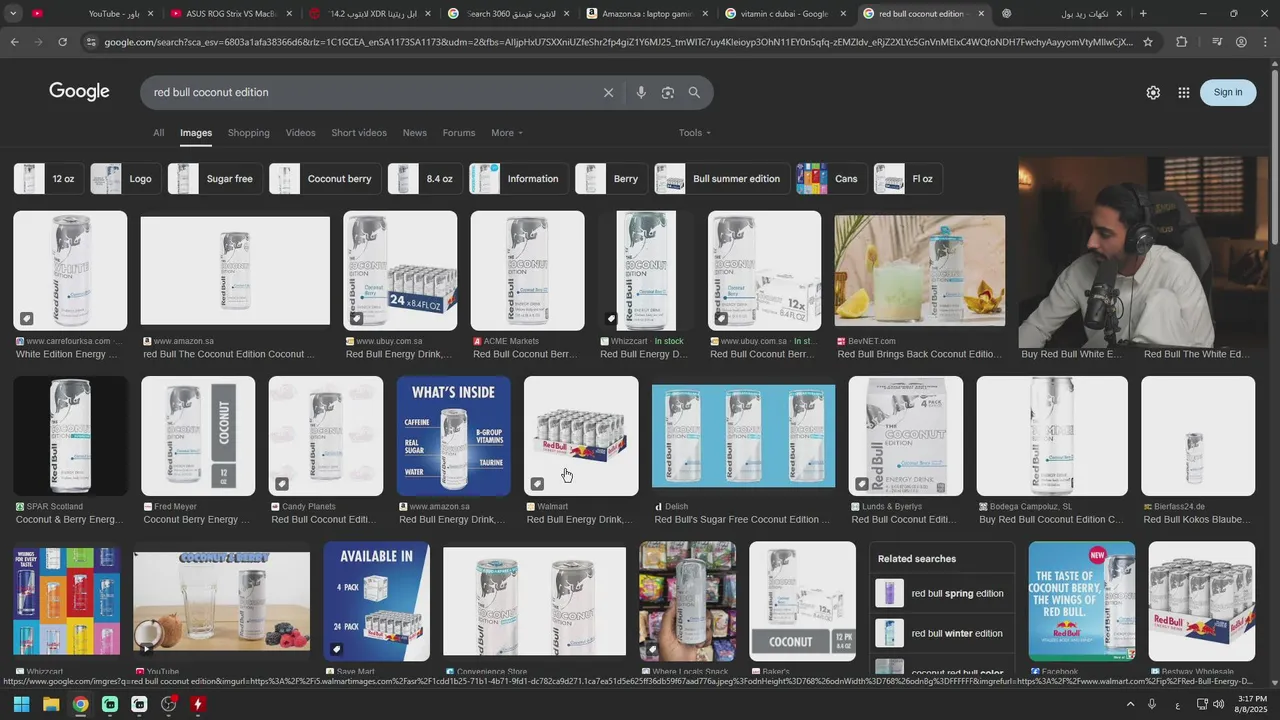The width and height of the screenshot is (1280, 720).
Task: Filter images by Logo chip
Action: point(125,179)
